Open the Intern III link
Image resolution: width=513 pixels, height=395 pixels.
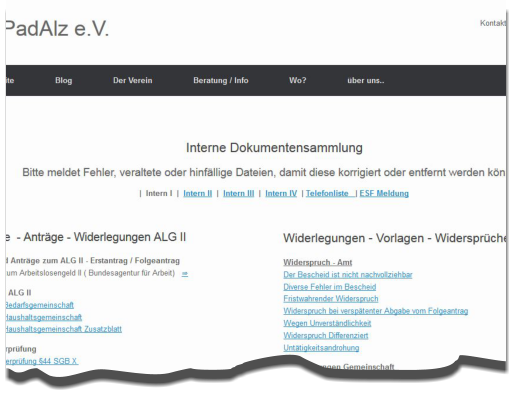pos(239,193)
